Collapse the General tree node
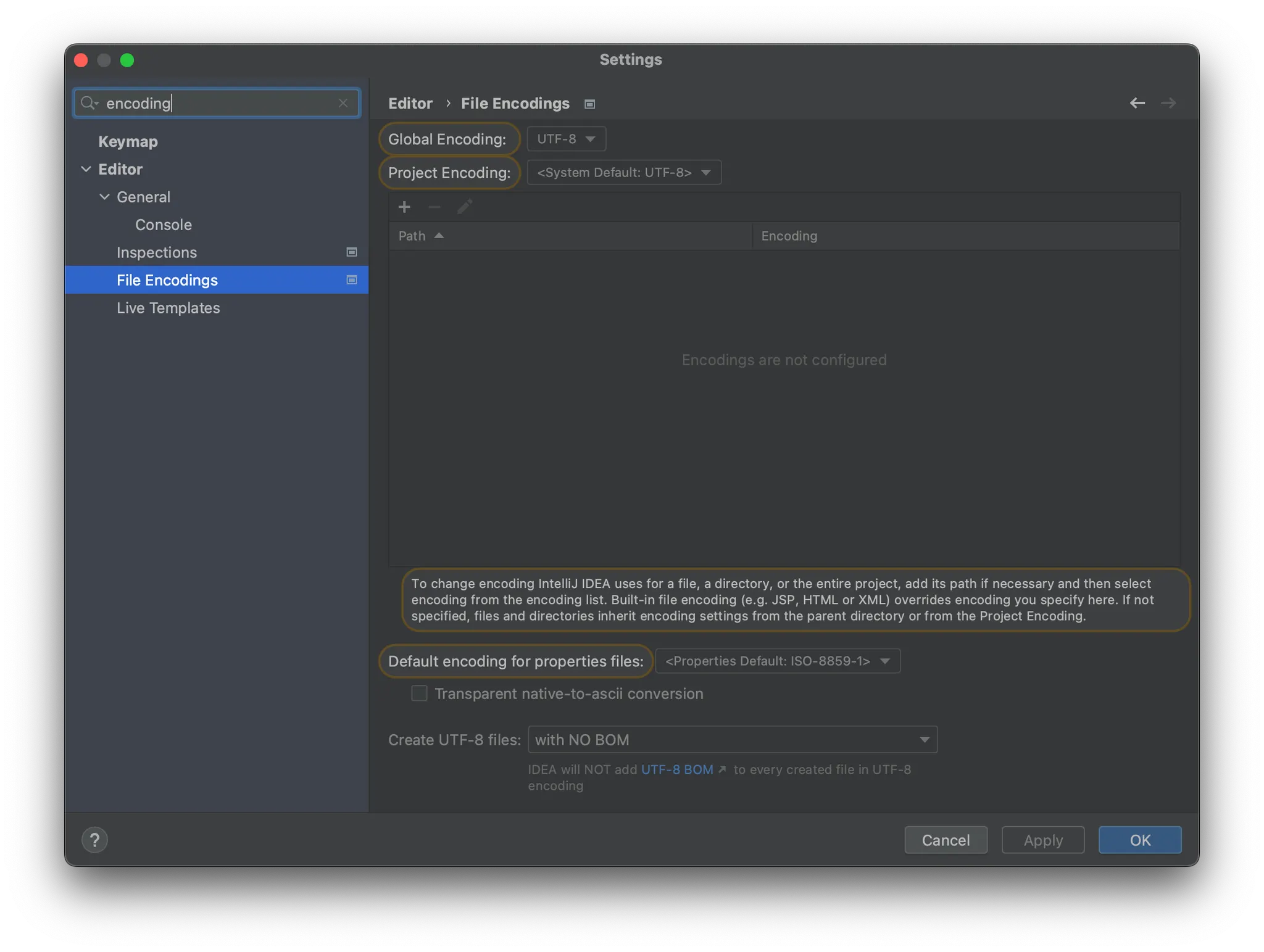Image resolution: width=1264 pixels, height=952 pixels. coord(104,197)
